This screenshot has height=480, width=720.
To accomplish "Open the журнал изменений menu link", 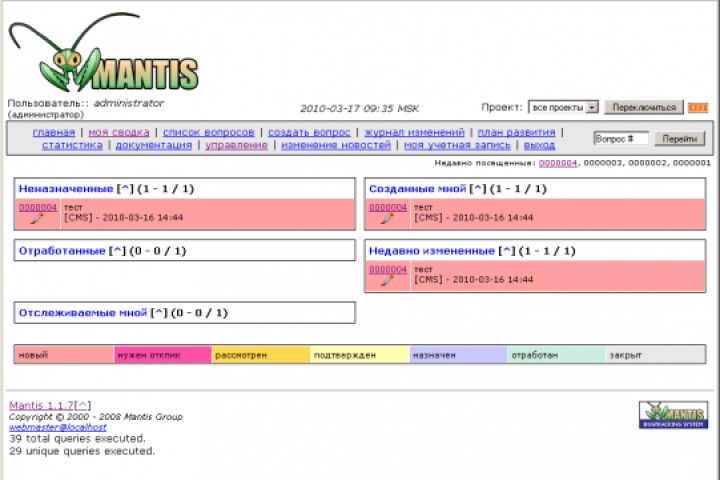I will (x=414, y=132).
